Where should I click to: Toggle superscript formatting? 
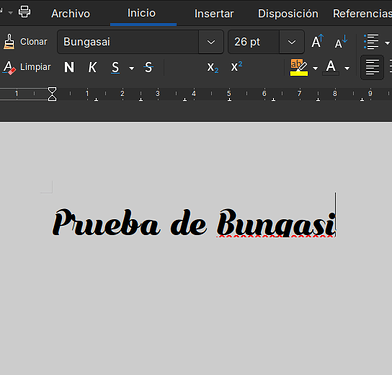click(x=236, y=67)
